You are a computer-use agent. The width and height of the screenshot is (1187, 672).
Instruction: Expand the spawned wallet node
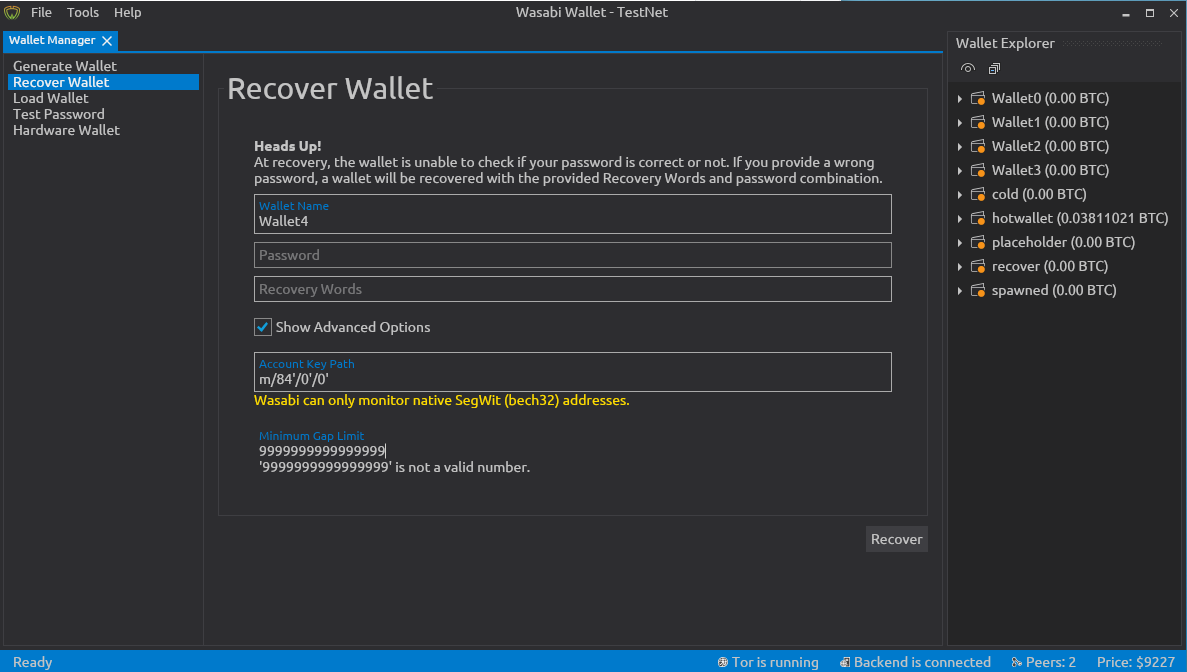pyautogui.click(x=960, y=291)
